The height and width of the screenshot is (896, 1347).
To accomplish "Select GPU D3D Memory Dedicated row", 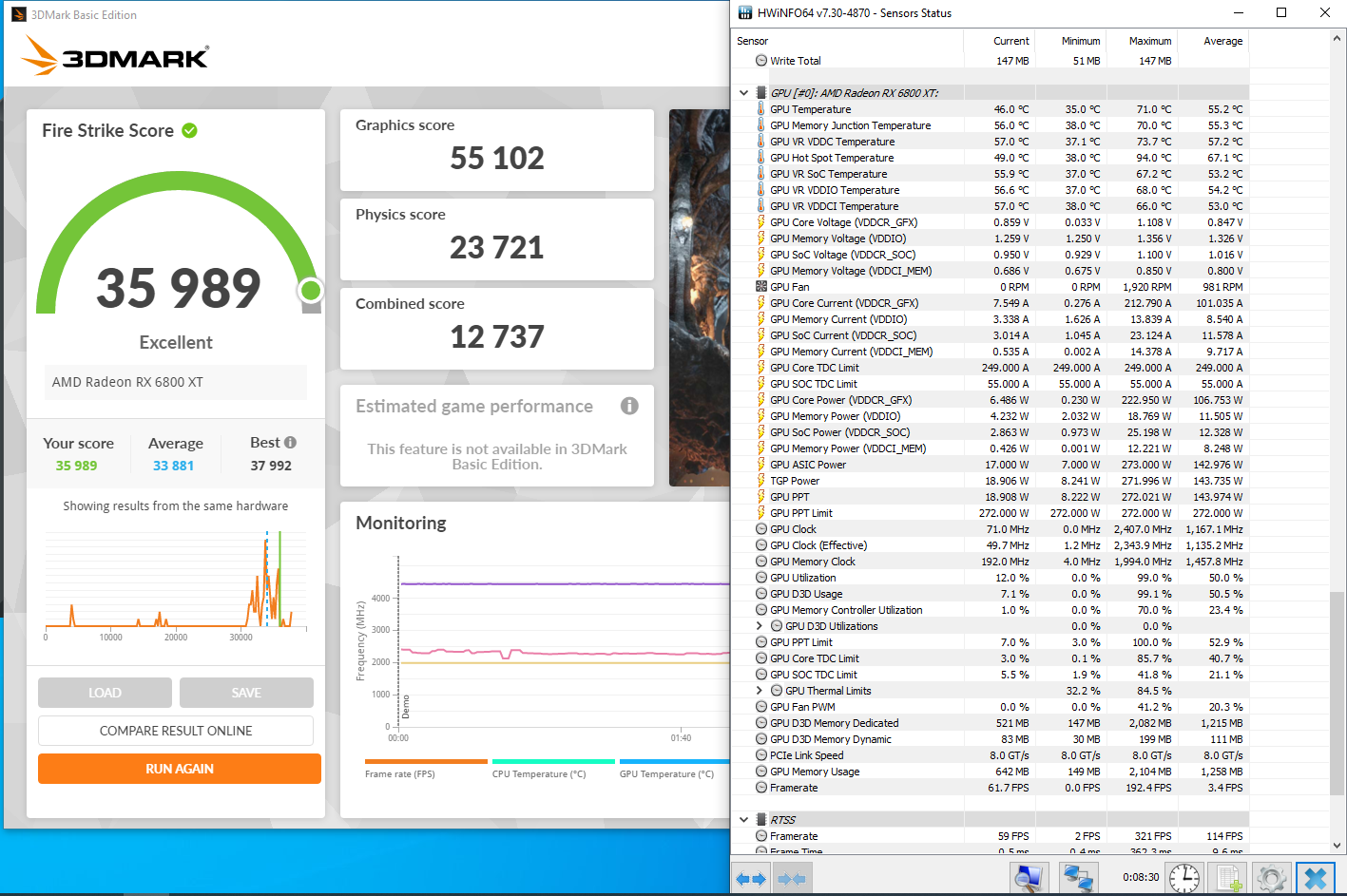I will [990, 723].
